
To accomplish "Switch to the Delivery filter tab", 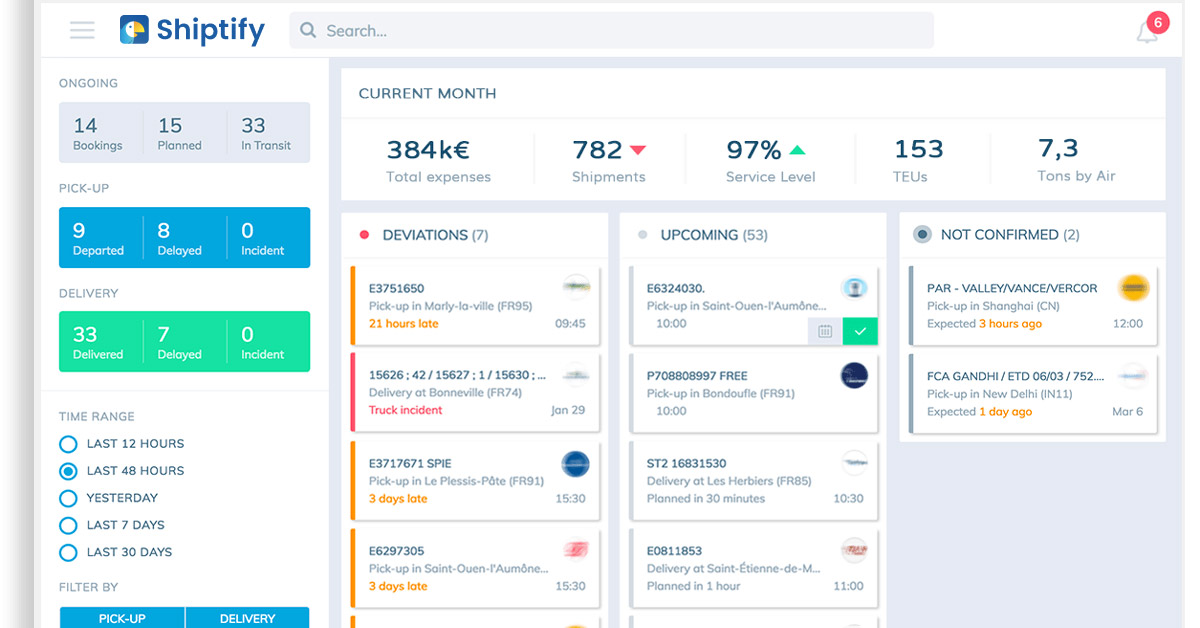I will click(247, 618).
